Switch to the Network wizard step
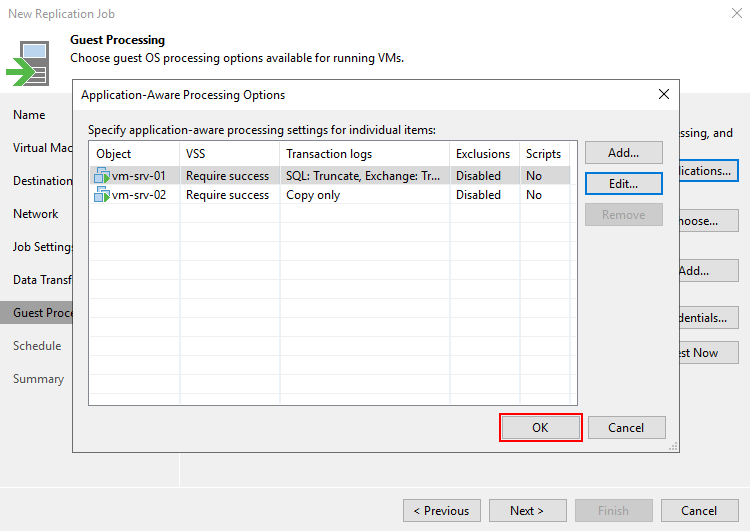This screenshot has height=531, width=750. (x=35, y=214)
